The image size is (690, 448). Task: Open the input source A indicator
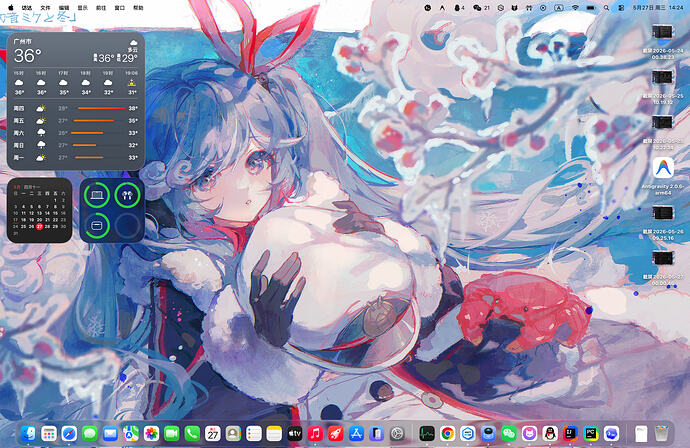[558, 8]
